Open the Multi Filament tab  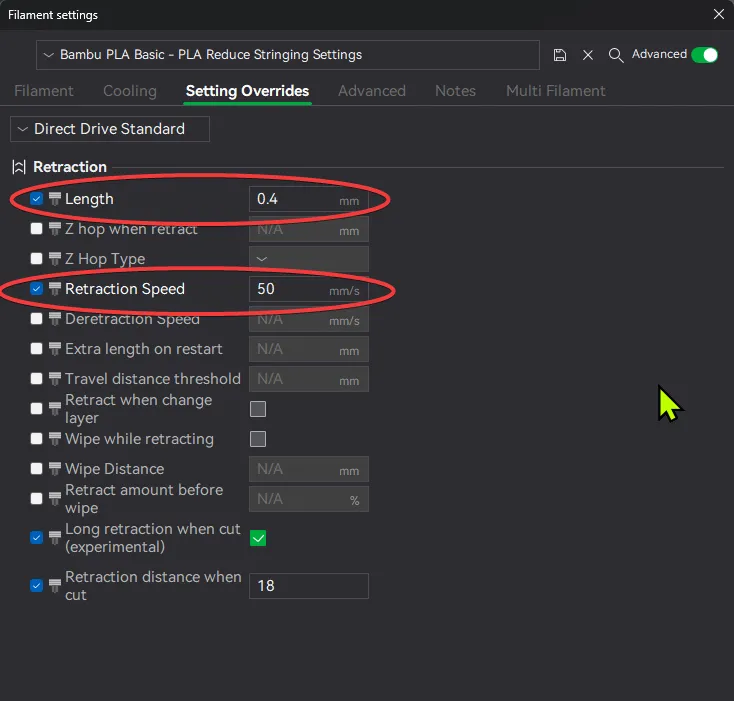[x=556, y=91]
